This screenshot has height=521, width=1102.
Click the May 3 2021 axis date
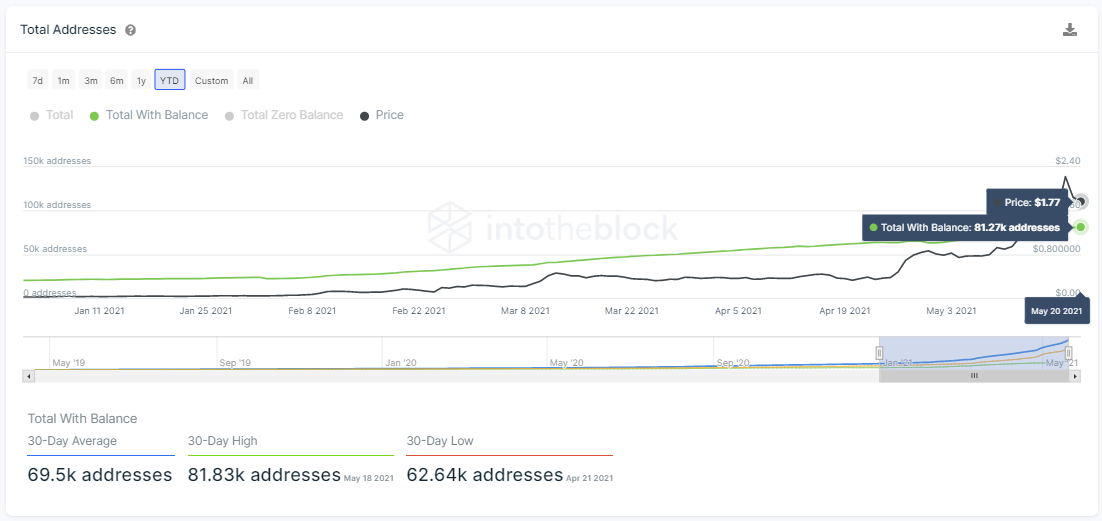951,310
